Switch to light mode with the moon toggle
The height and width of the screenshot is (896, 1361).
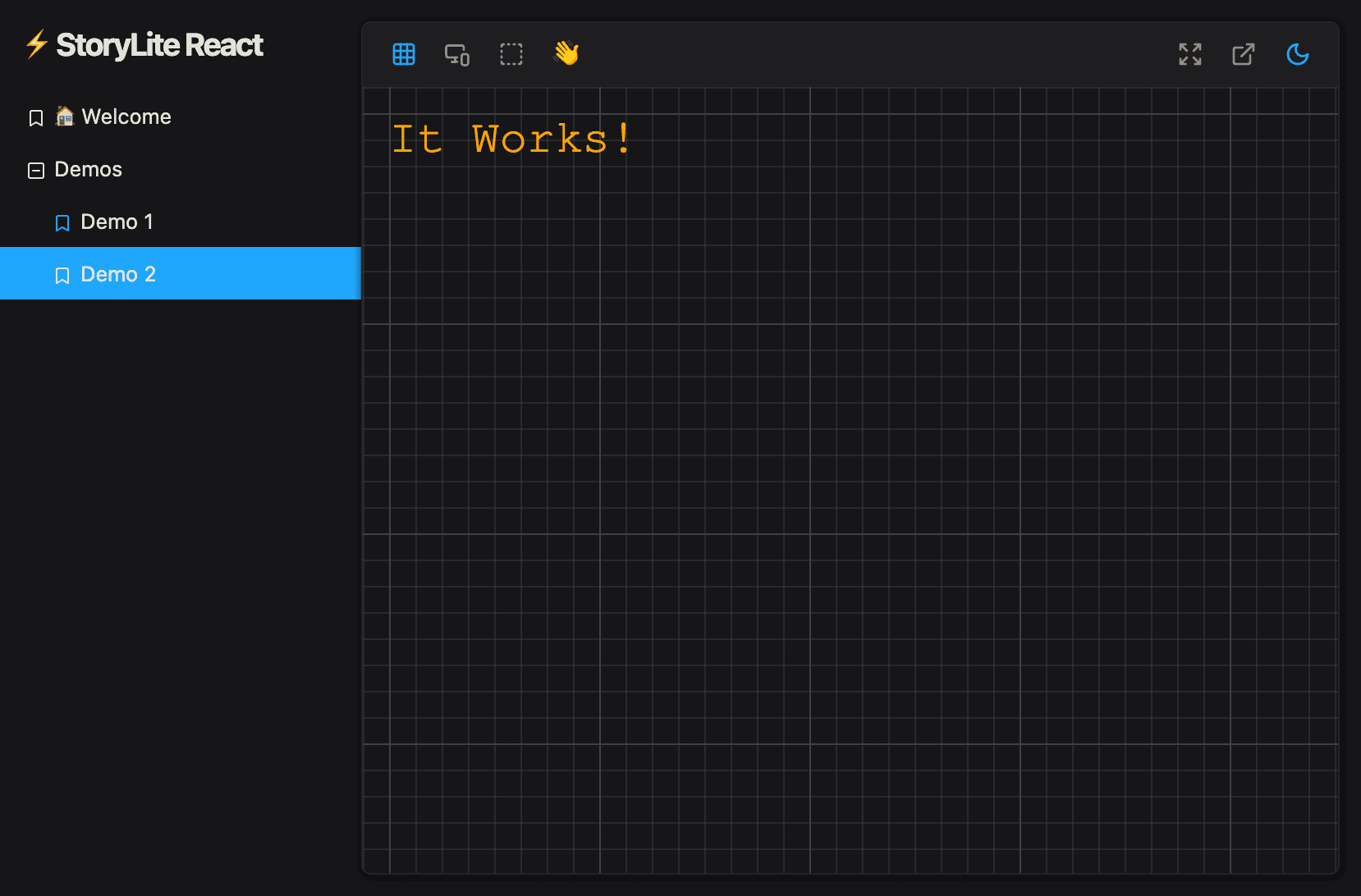click(1298, 54)
